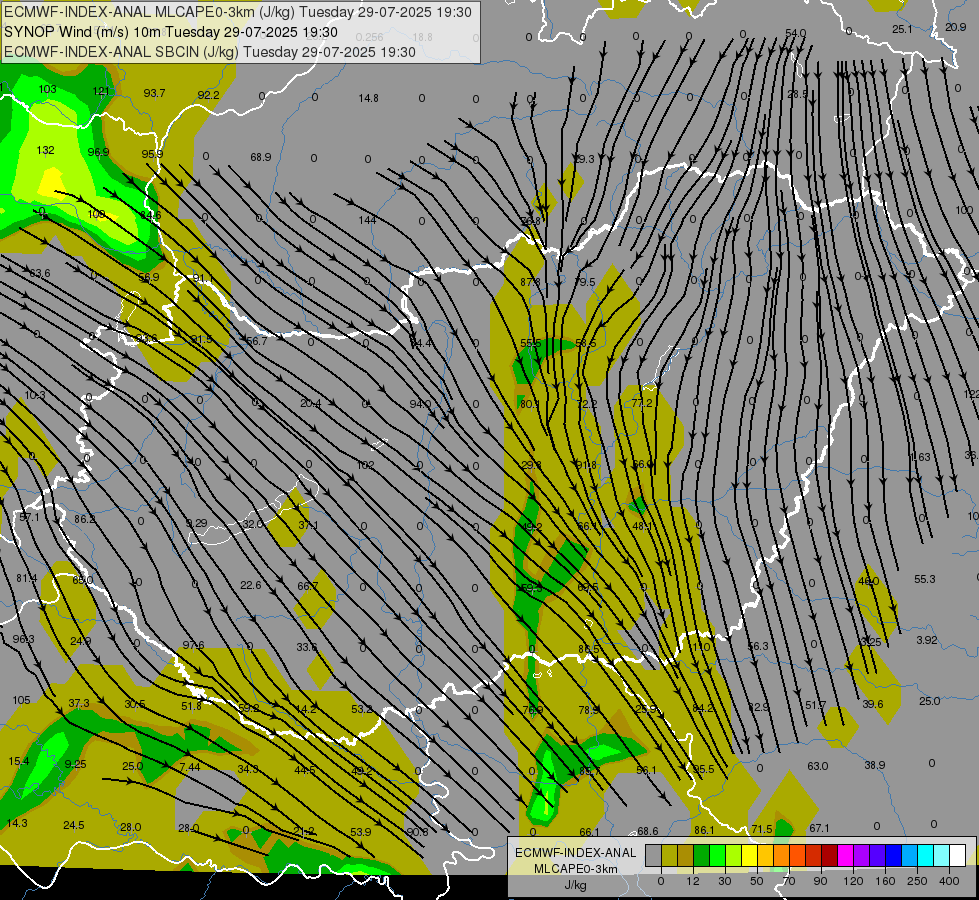Click the lime green legend swatch after 30
Image resolution: width=979 pixels, height=900 pixels.
(734, 856)
